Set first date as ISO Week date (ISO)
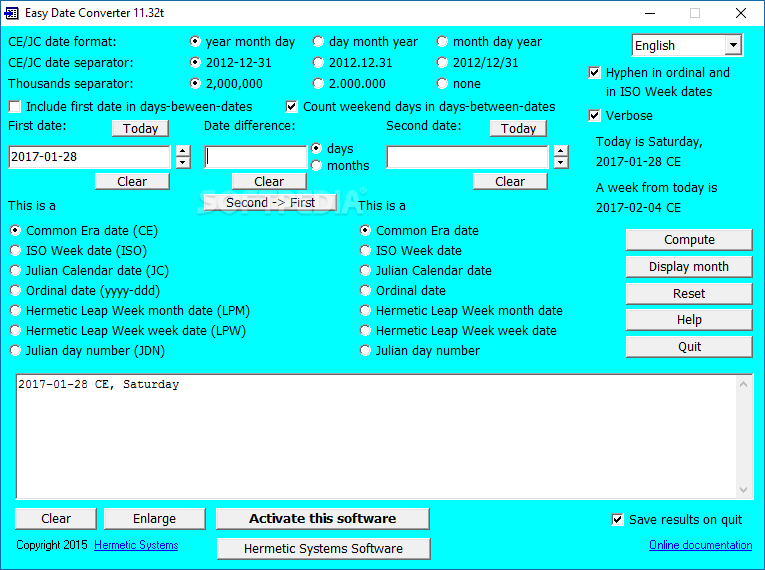This screenshot has height=570, width=765. [x=16, y=251]
